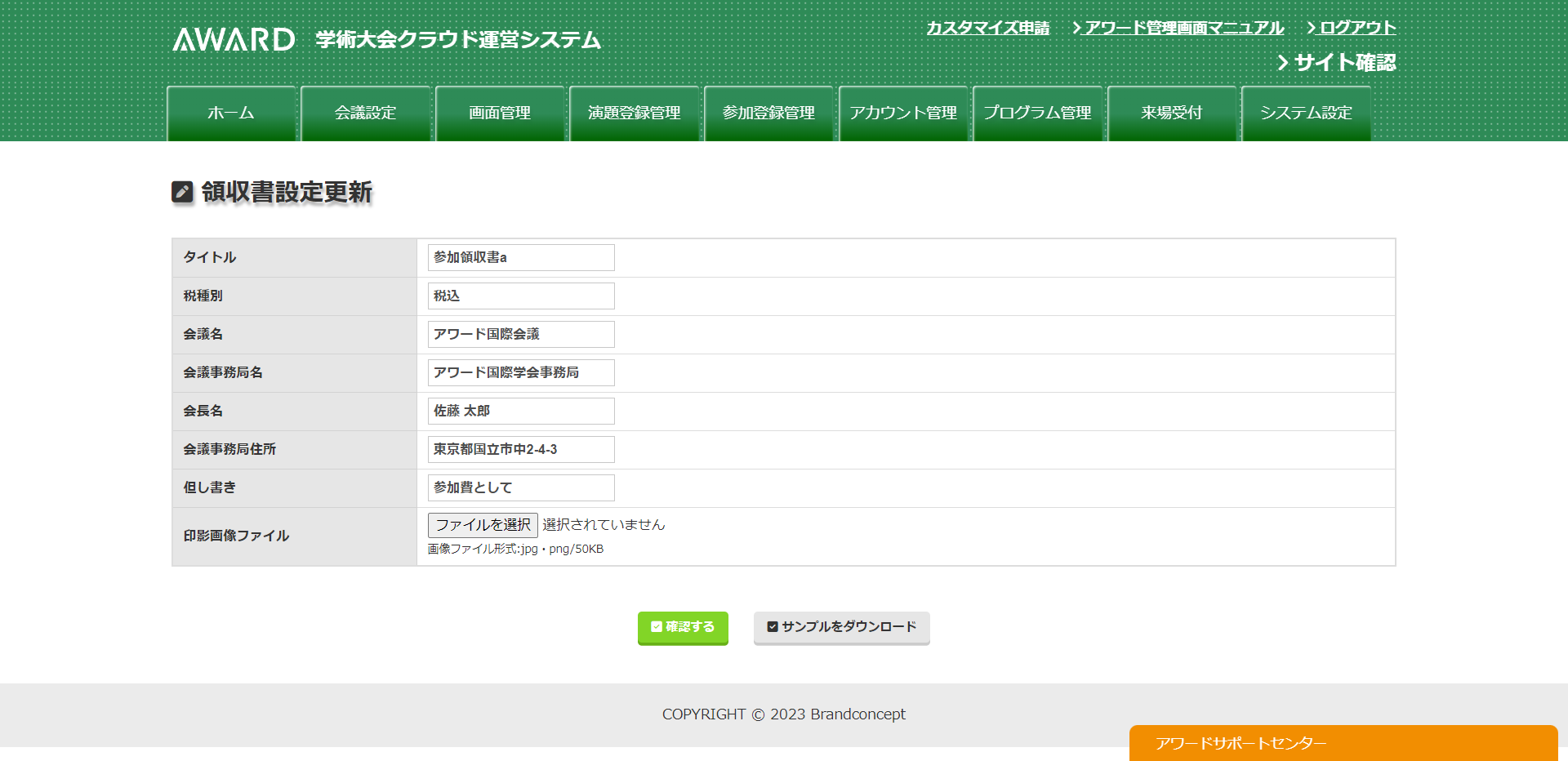Click the ログアウト link
Image resolution: width=1568 pixels, height=761 pixels.
pyautogui.click(x=1352, y=28)
